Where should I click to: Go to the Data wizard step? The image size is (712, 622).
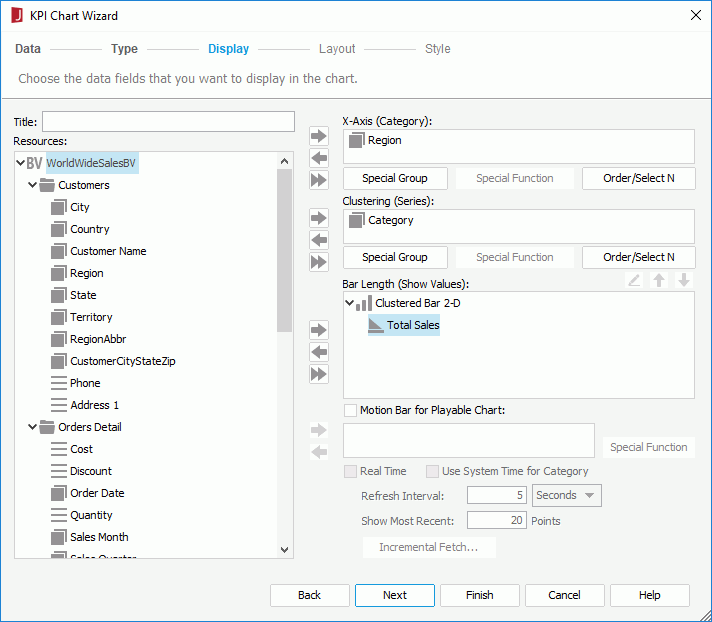point(28,49)
